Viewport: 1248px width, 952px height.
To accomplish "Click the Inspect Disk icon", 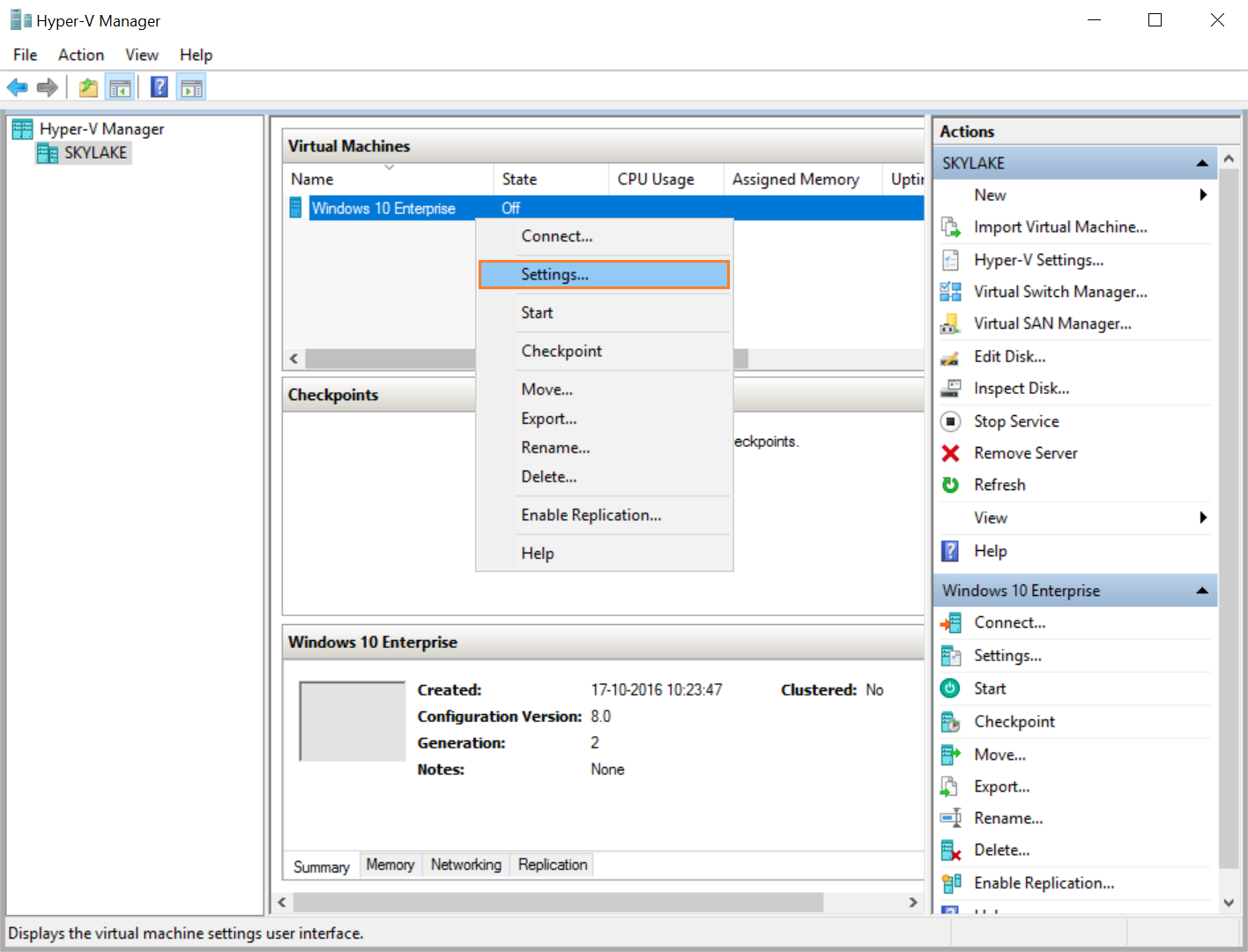I will (951, 389).
